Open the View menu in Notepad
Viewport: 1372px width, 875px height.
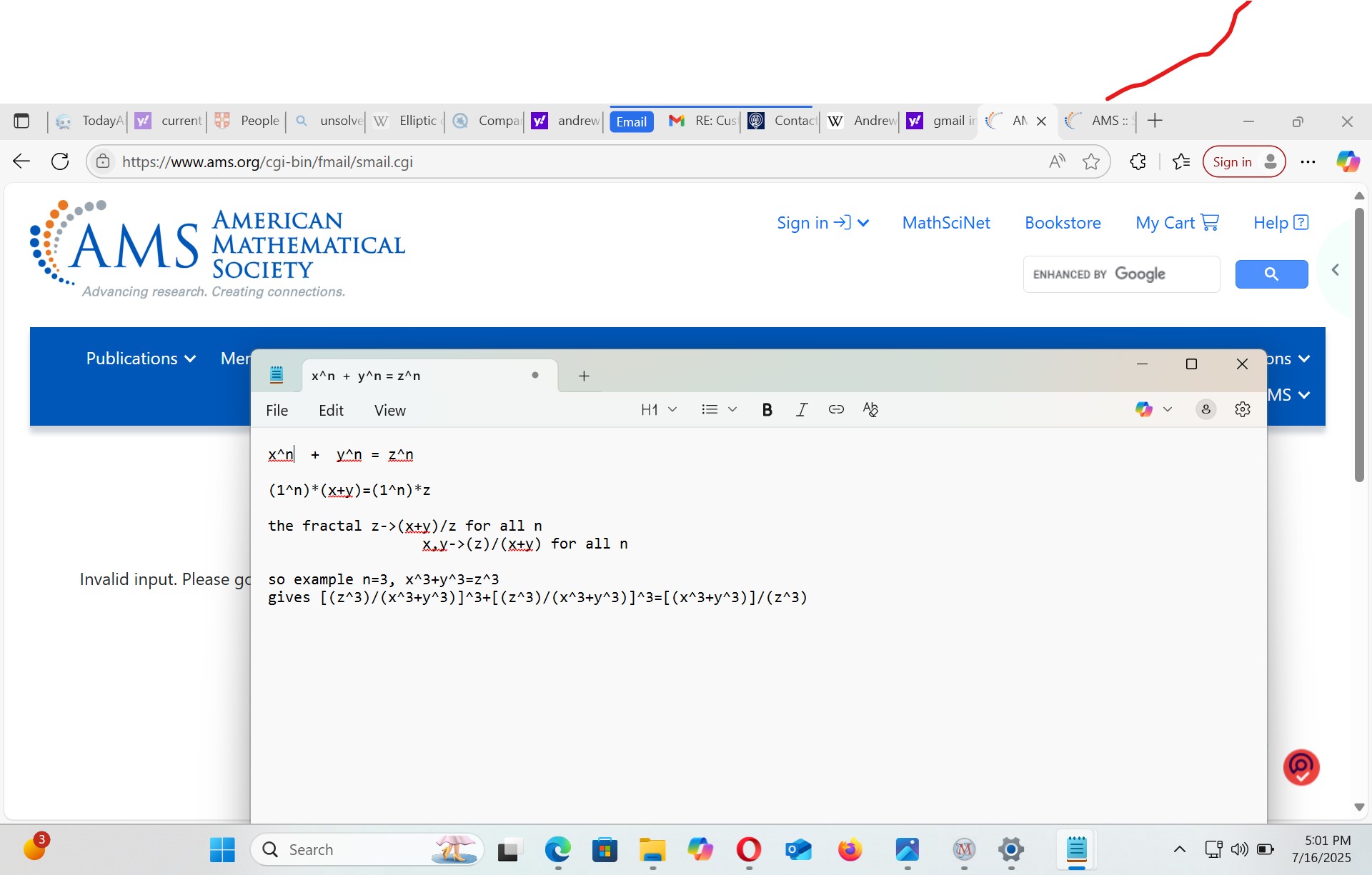[389, 411]
